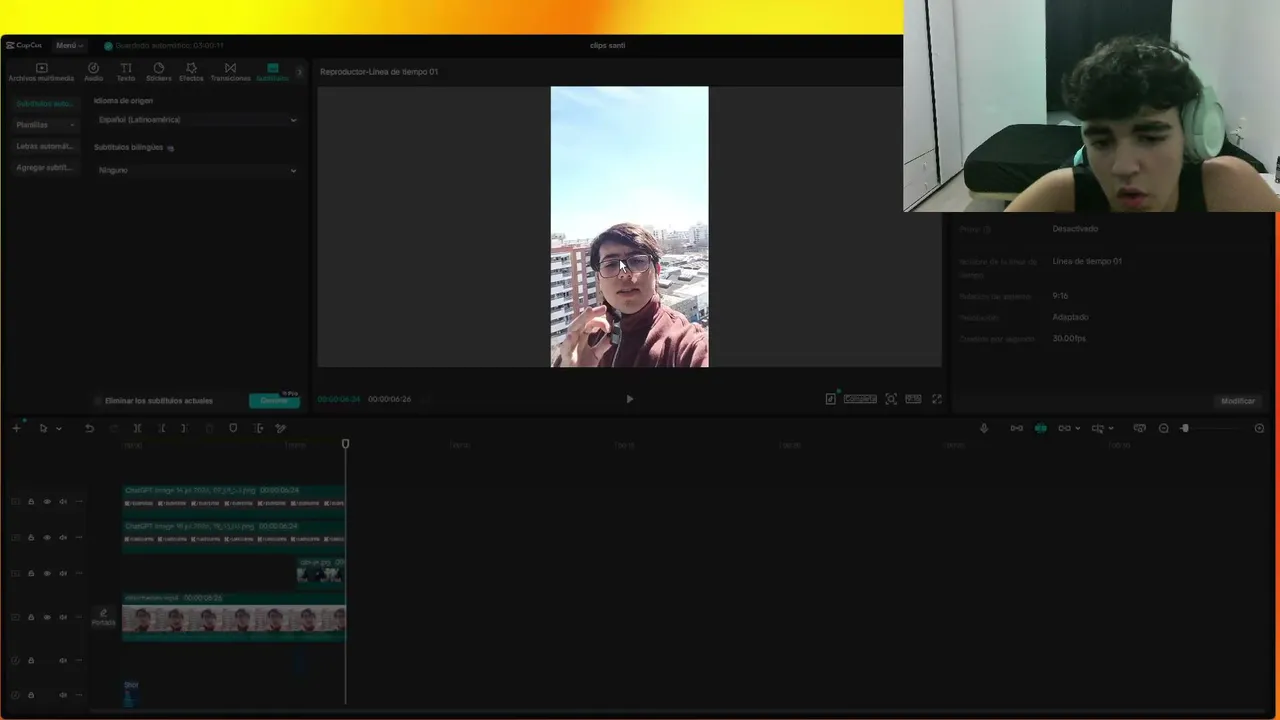Undo the last edit
The height and width of the screenshot is (720, 1280).
pos(89,428)
